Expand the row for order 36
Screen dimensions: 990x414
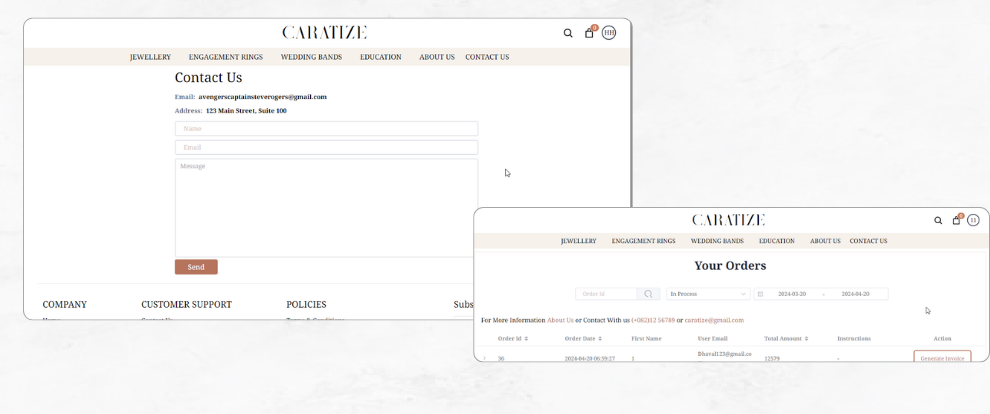tap(485, 358)
